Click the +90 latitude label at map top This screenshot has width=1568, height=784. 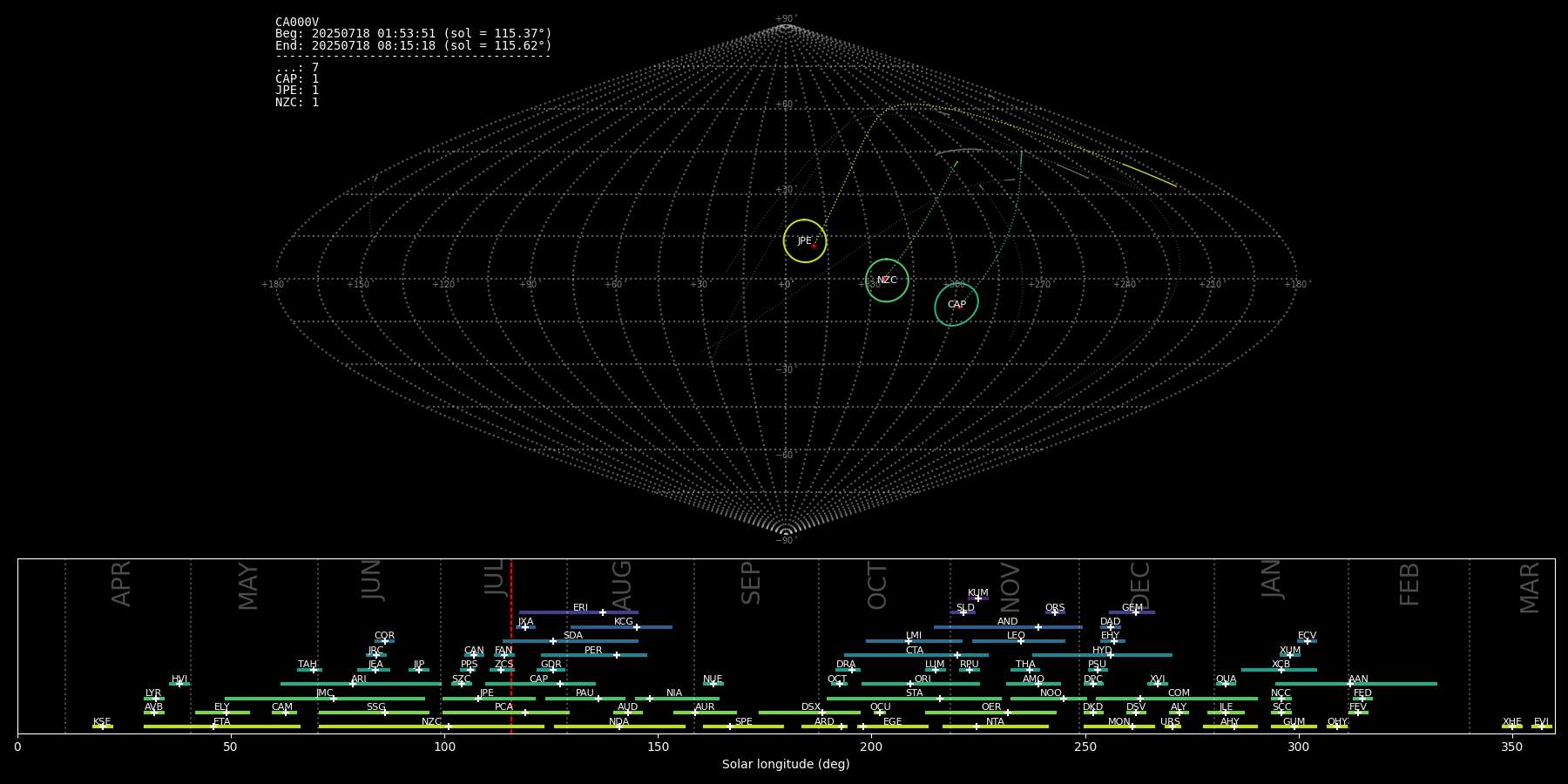coord(785,19)
